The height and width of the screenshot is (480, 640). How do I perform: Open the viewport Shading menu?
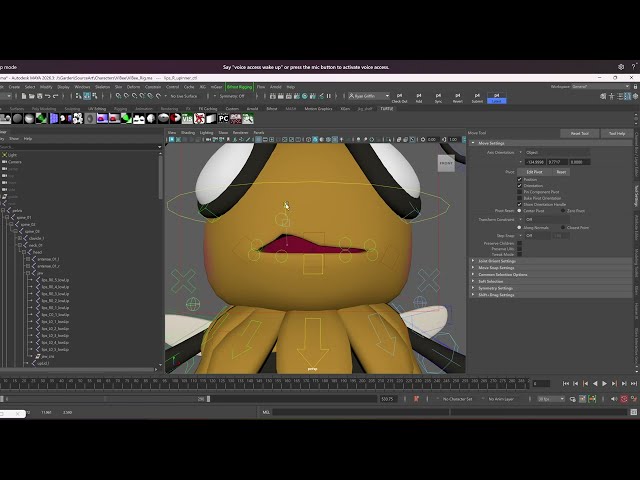tap(188, 133)
